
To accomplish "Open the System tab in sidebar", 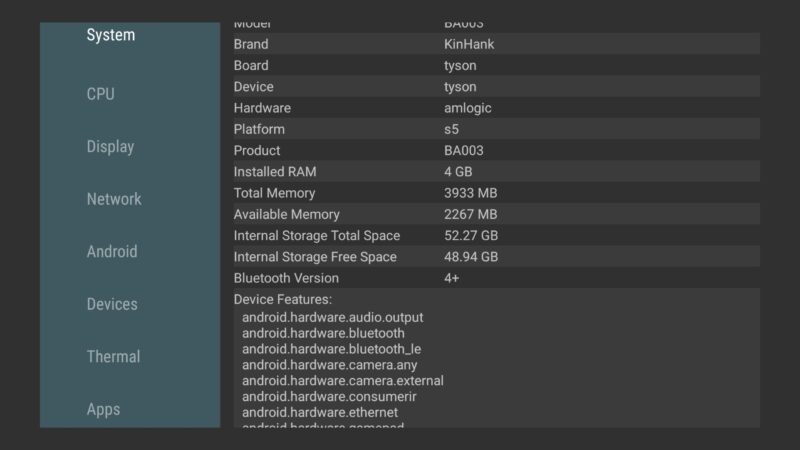I will coord(110,35).
